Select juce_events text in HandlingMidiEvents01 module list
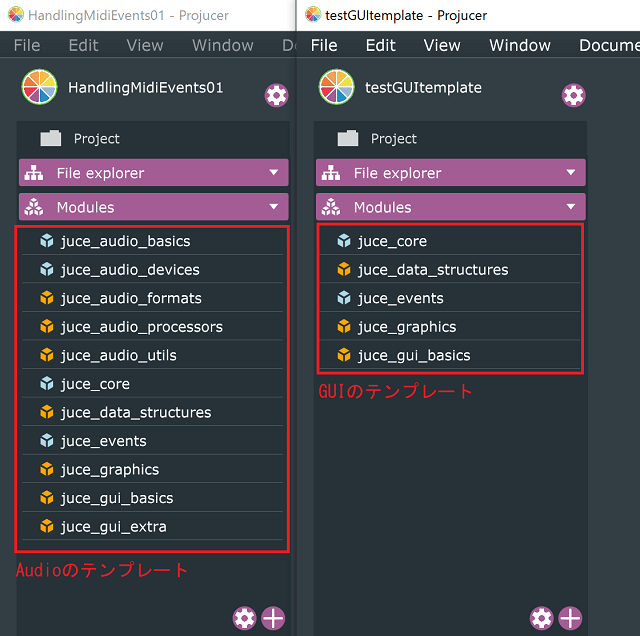This screenshot has width=640, height=636. [103, 441]
